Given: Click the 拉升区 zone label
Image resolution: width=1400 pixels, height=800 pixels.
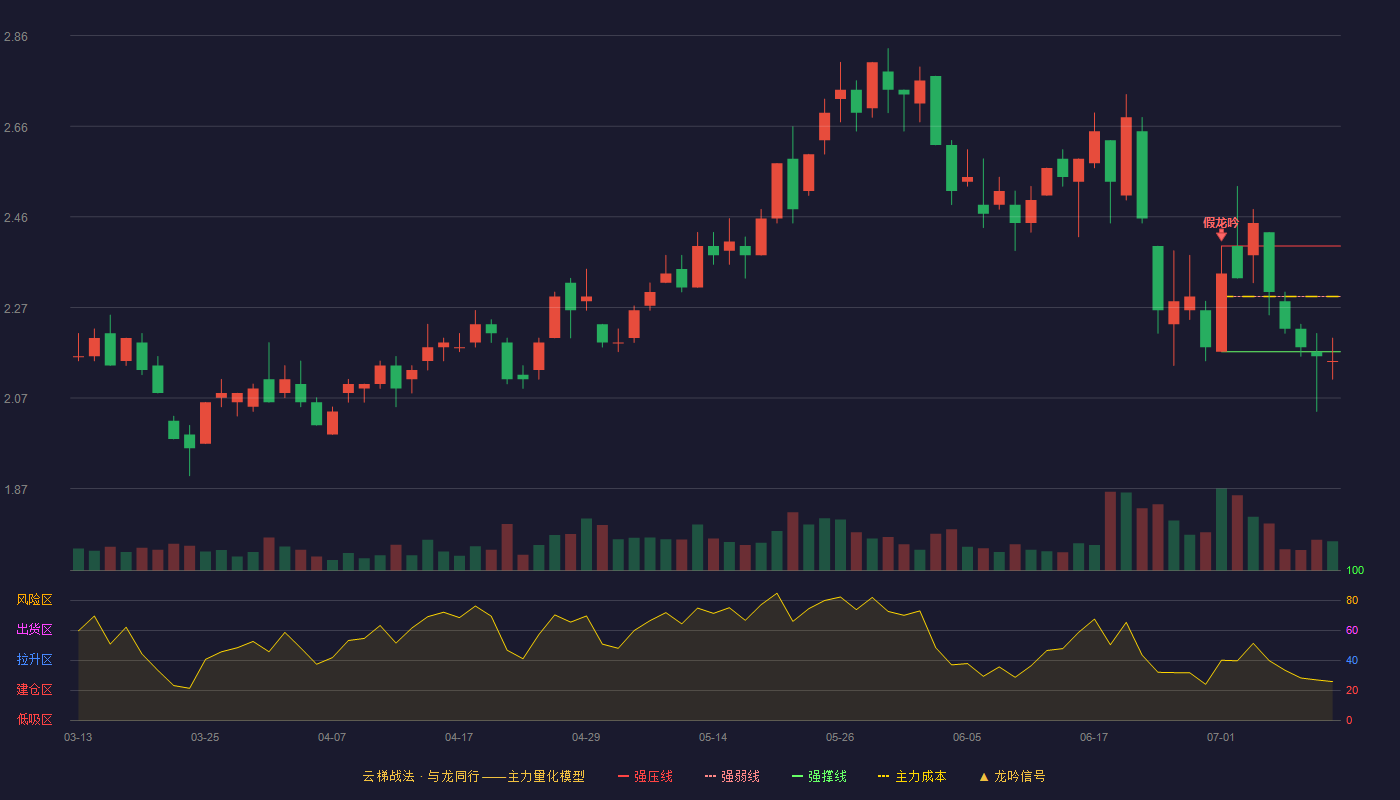Looking at the screenshot, I should 34,660.
